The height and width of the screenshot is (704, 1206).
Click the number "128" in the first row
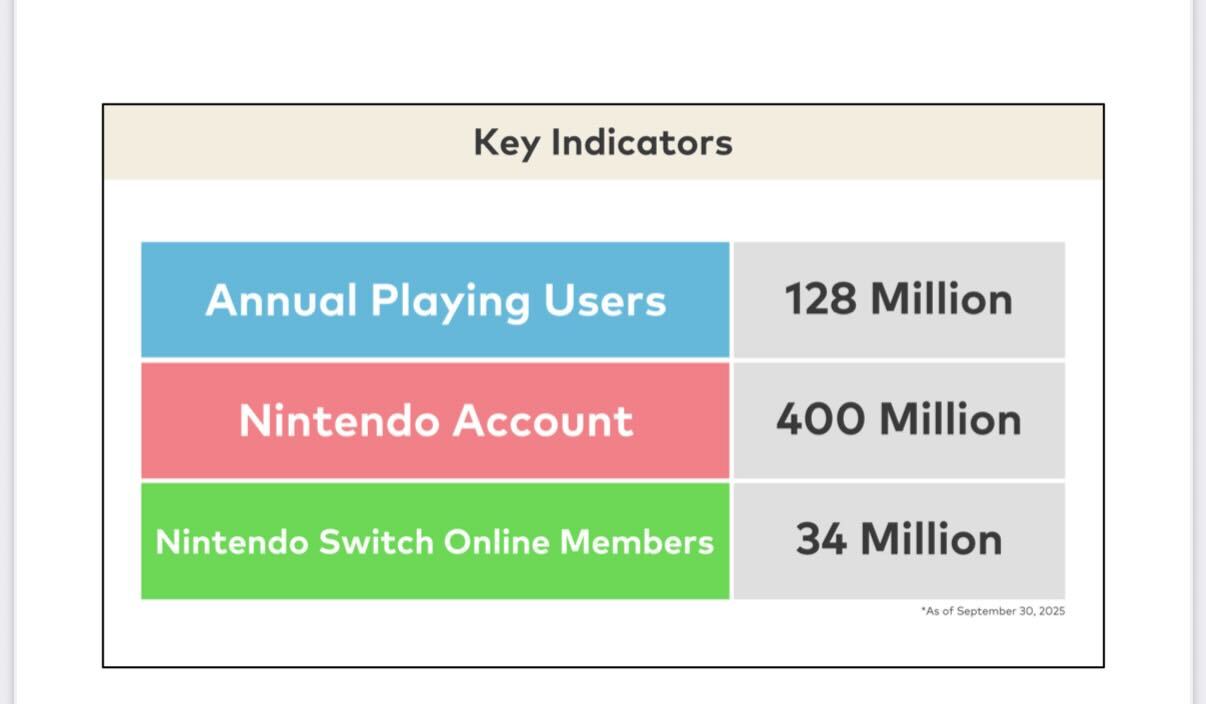coord(819,300)
